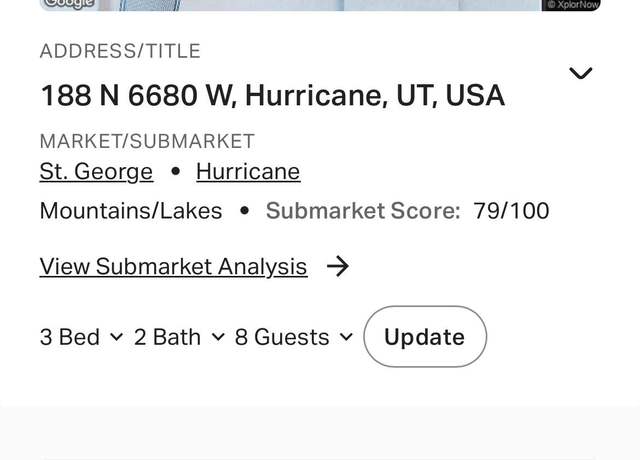
Task: Click the chevron next to 8 Guests
Action: click(x=346, y=337)
